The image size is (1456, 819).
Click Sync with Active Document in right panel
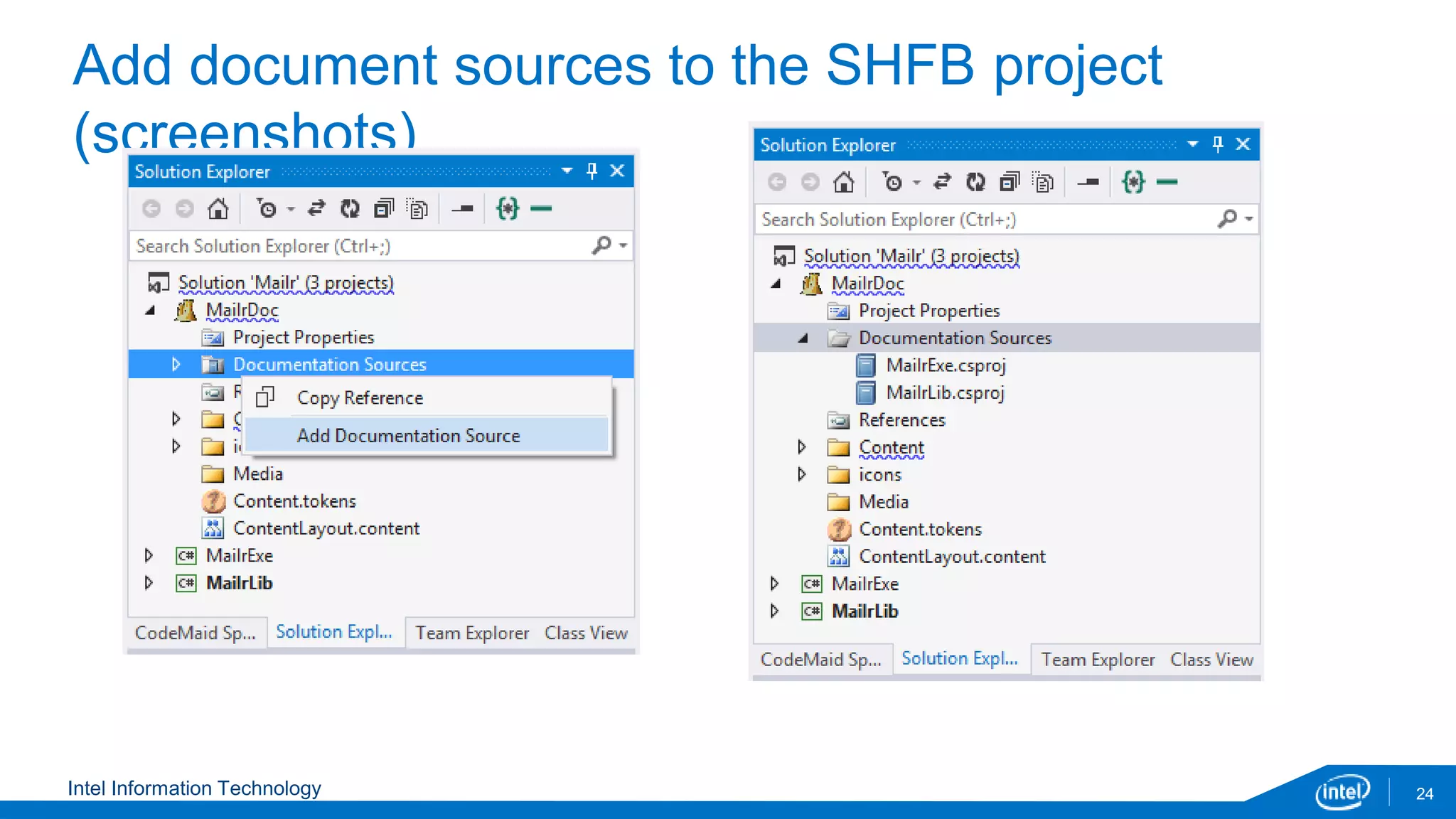941,182
